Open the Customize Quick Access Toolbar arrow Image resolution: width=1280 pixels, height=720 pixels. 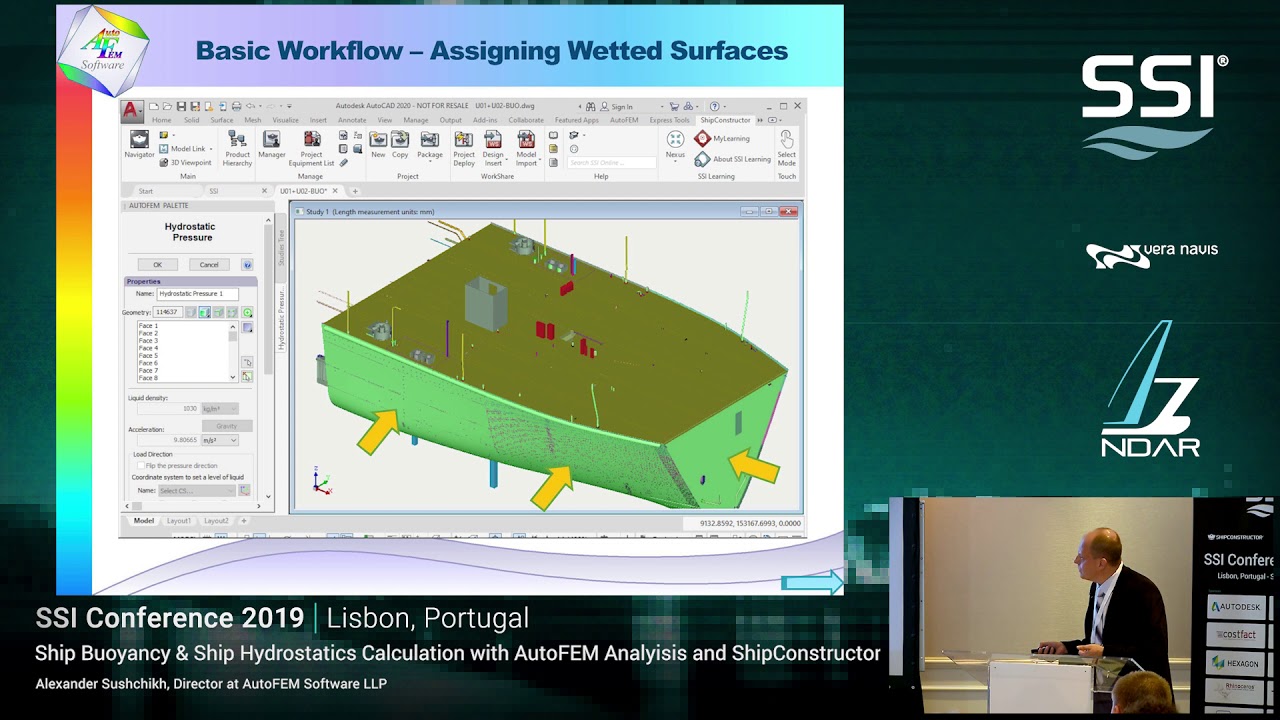point(289,106)
